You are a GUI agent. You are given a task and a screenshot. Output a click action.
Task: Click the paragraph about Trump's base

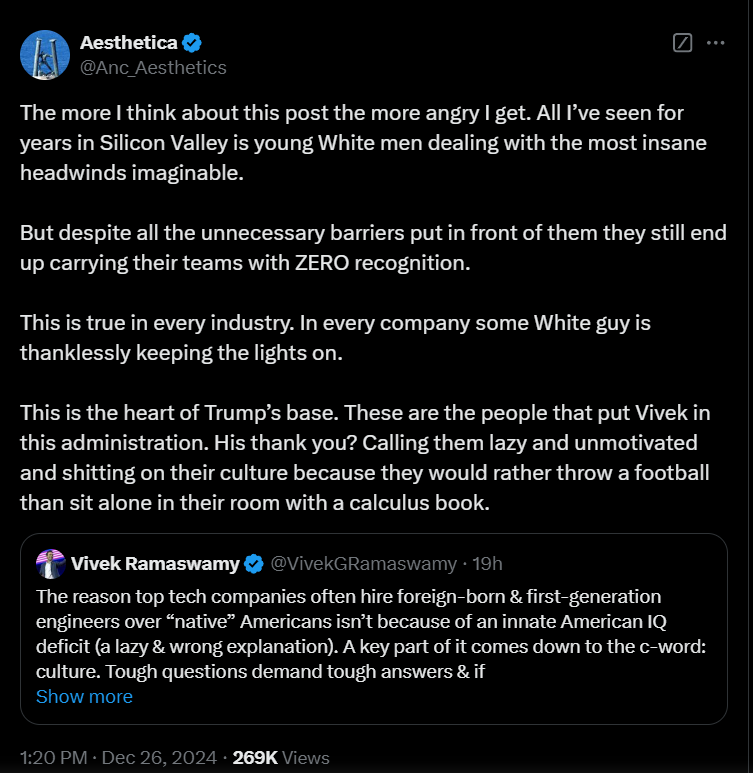[372, 456]
